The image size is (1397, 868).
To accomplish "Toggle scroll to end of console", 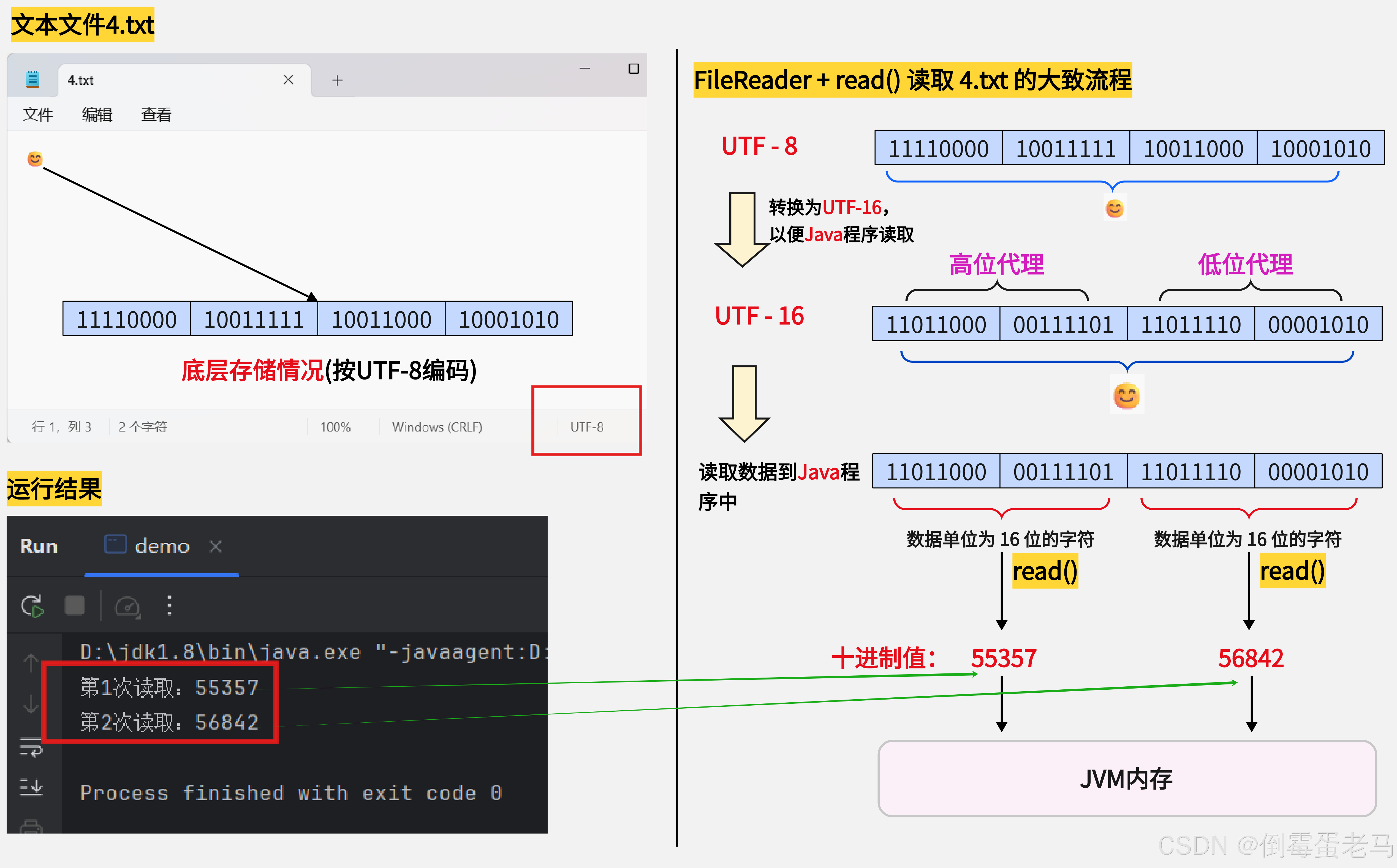I will 31,787.
